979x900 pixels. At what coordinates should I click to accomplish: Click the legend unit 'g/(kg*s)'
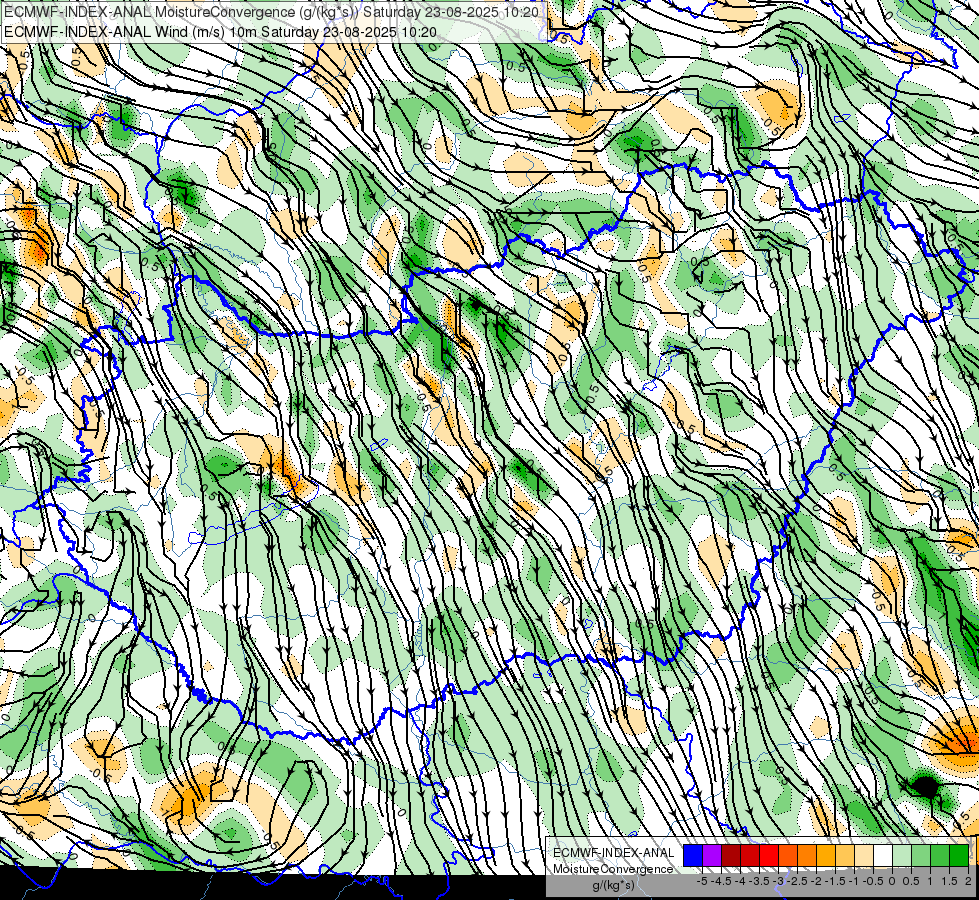pos(614,885)
